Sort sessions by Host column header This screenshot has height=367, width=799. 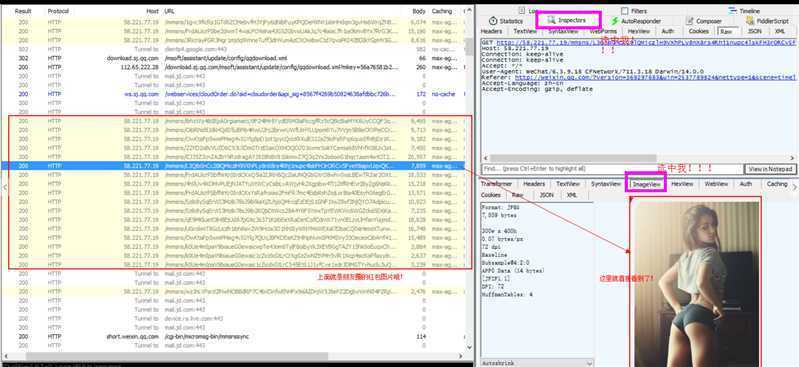pos(152,11)
